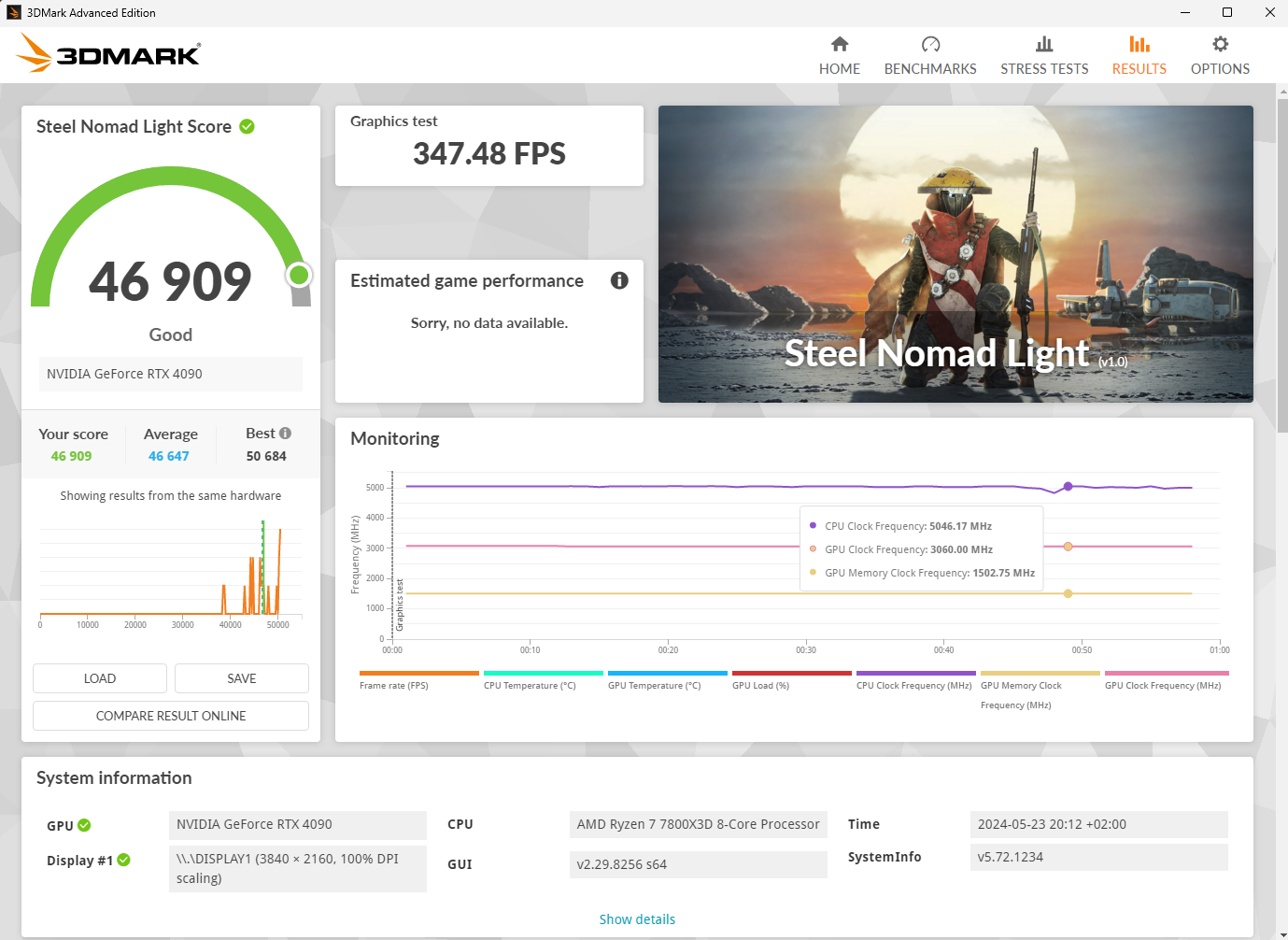Toggle GPU Clock Frequency graph series
The height and width of the screenshot is (940, 1288).
pyautogui.click(x=1167, y=680)
